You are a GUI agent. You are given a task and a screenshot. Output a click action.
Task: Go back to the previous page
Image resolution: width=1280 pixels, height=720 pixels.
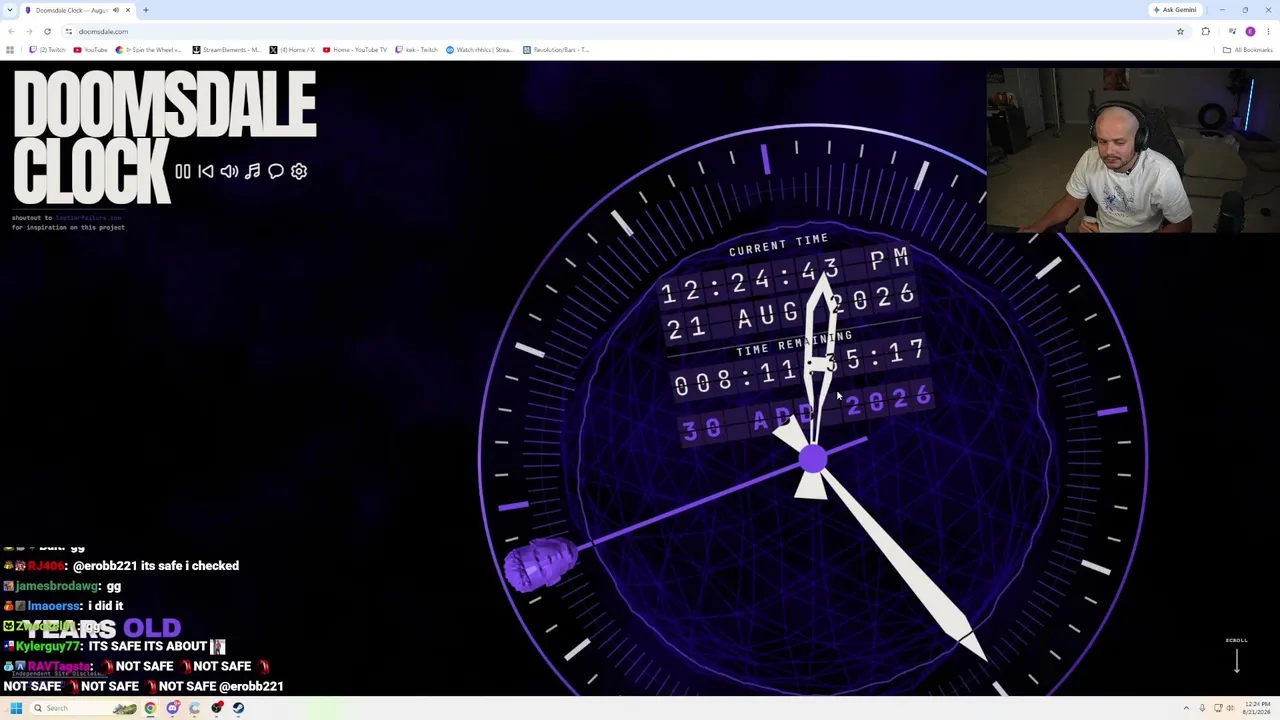pos(11,31)
